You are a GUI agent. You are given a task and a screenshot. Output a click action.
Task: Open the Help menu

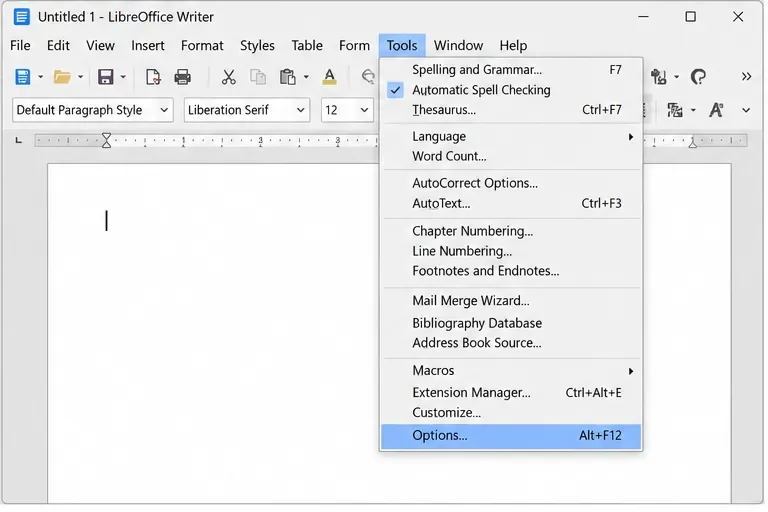[x=513, y=46]
